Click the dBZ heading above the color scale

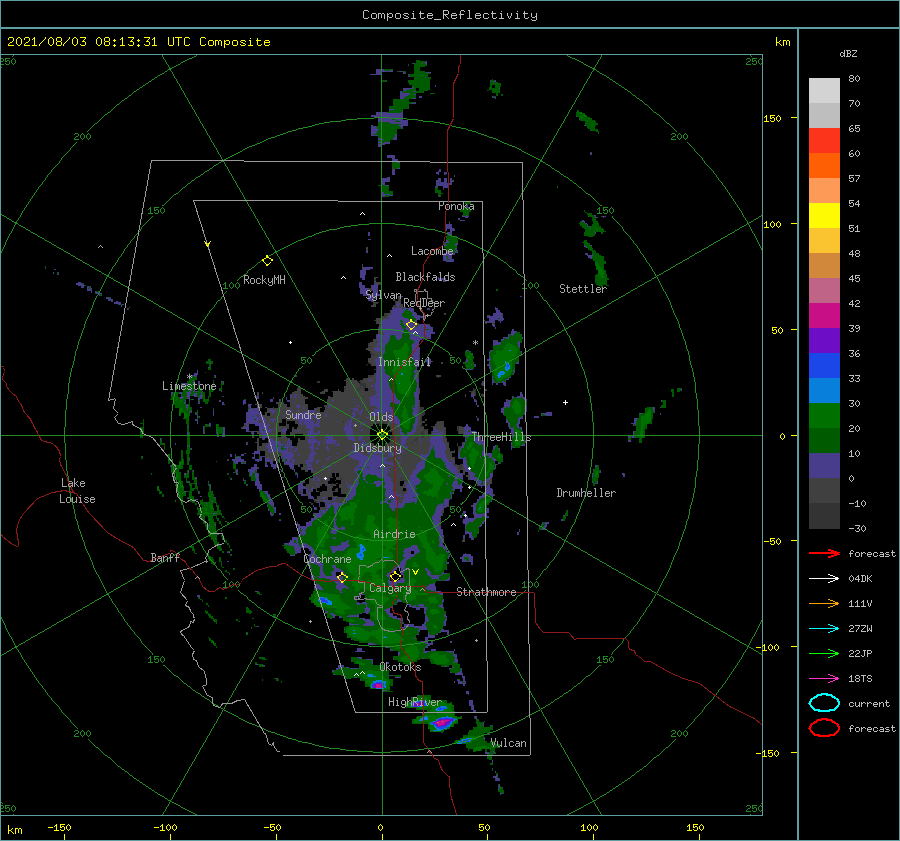point(848,53)
